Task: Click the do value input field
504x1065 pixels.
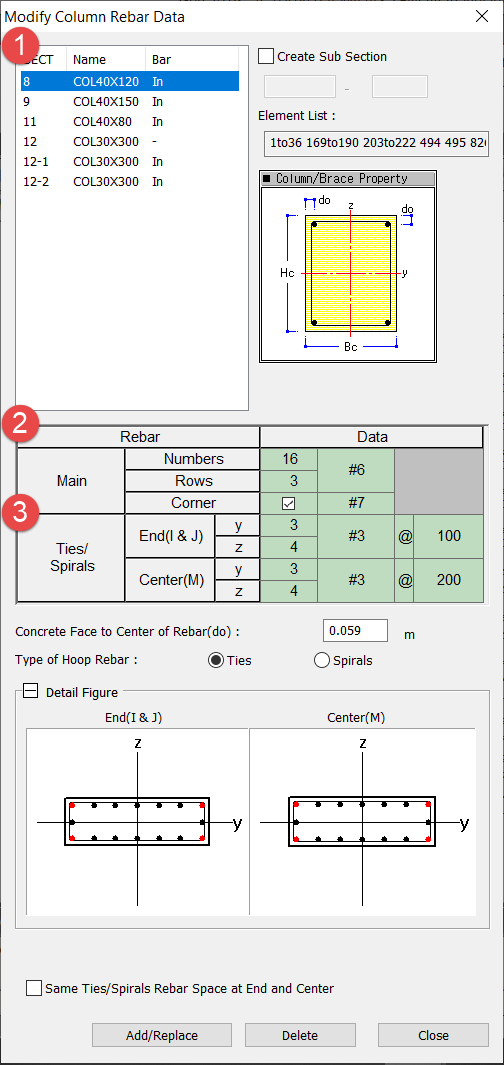Action: tap(355, 631)
